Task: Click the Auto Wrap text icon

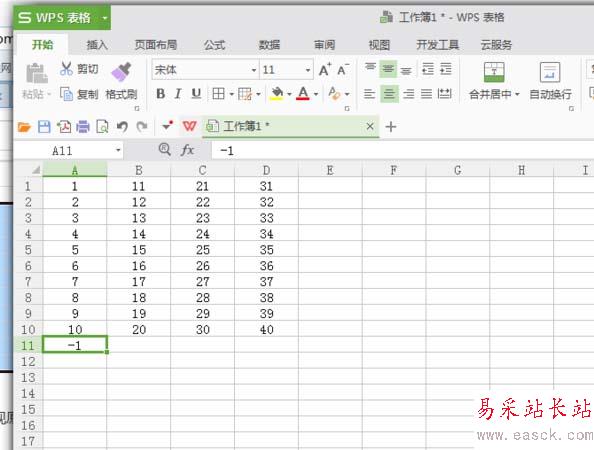Action: (550, 72)
